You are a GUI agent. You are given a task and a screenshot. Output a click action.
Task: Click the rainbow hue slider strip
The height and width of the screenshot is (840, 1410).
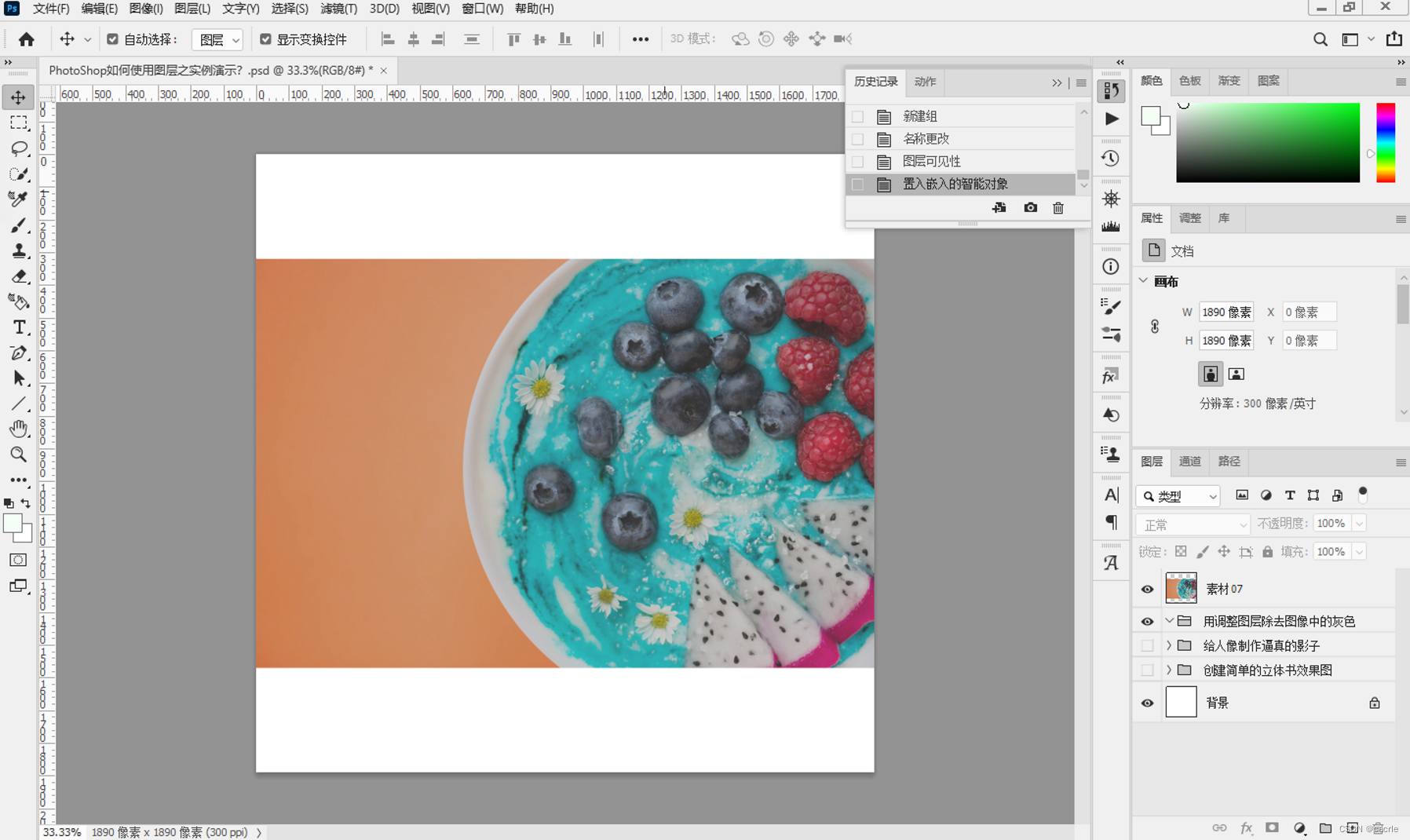coord(1386,143)
